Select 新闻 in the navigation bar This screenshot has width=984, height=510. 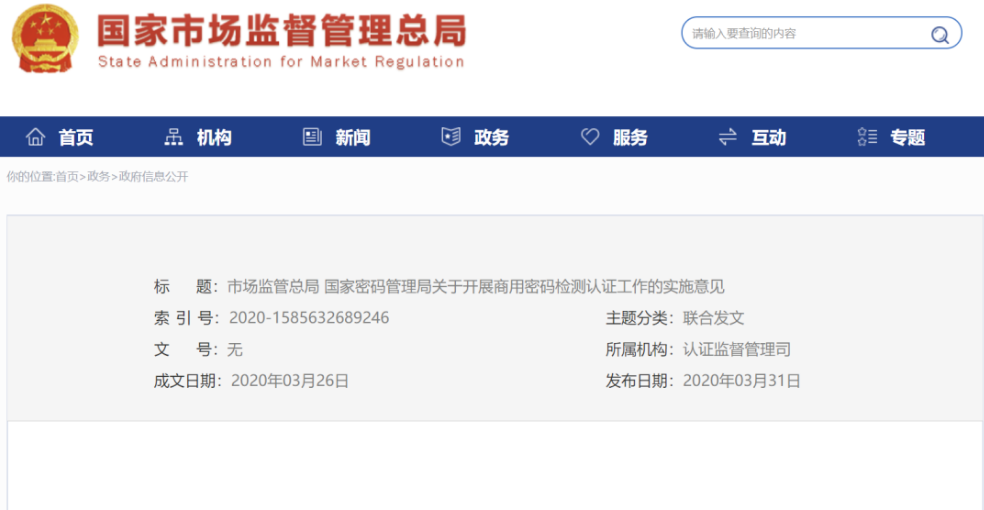[353, 138]
